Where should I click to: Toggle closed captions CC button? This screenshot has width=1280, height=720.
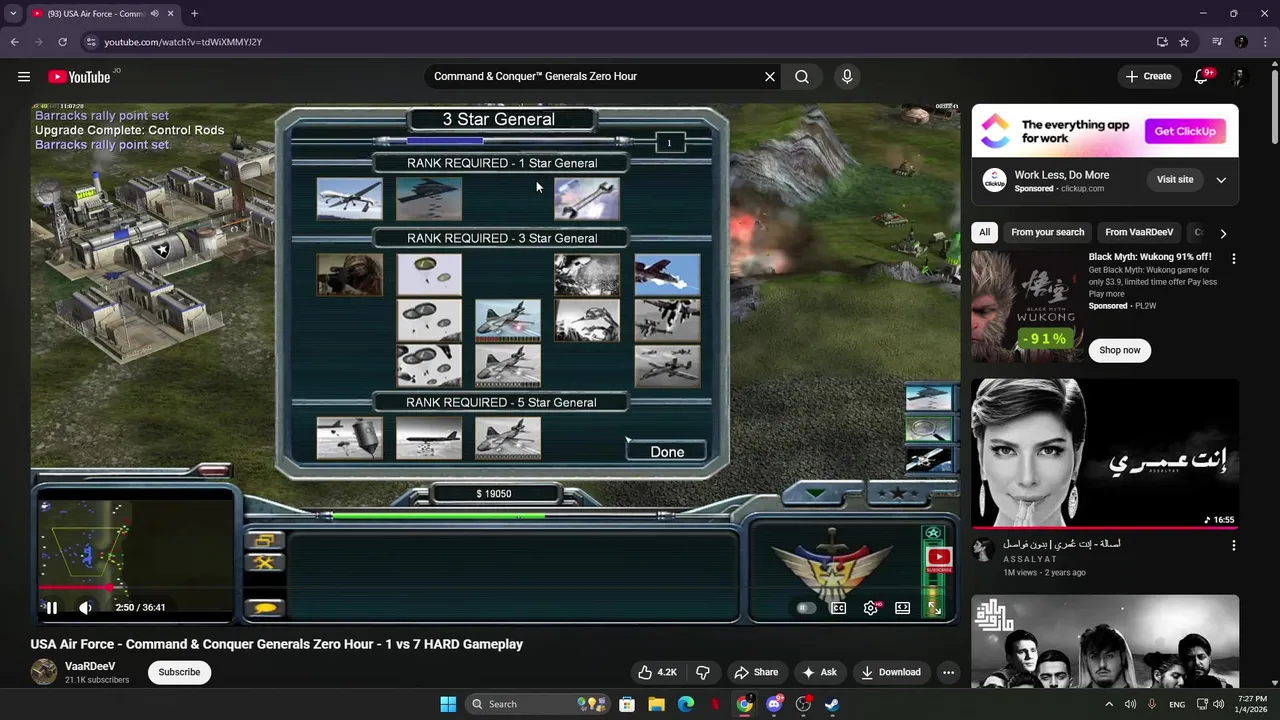[838, 607]
